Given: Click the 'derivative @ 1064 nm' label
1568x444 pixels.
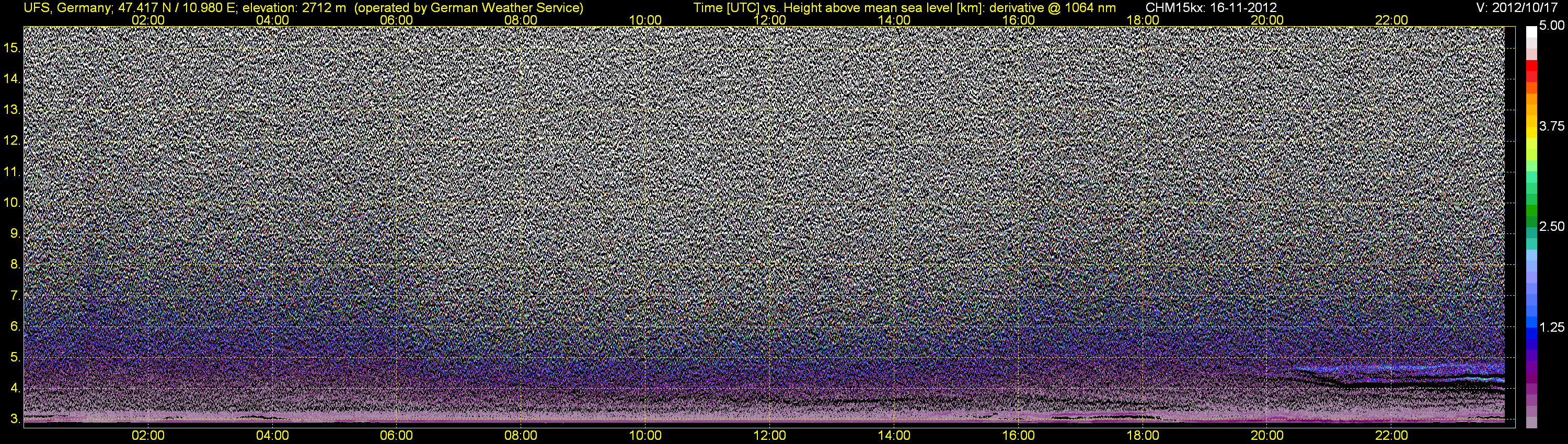Looking at the screenshot, I should point(1057,8).
